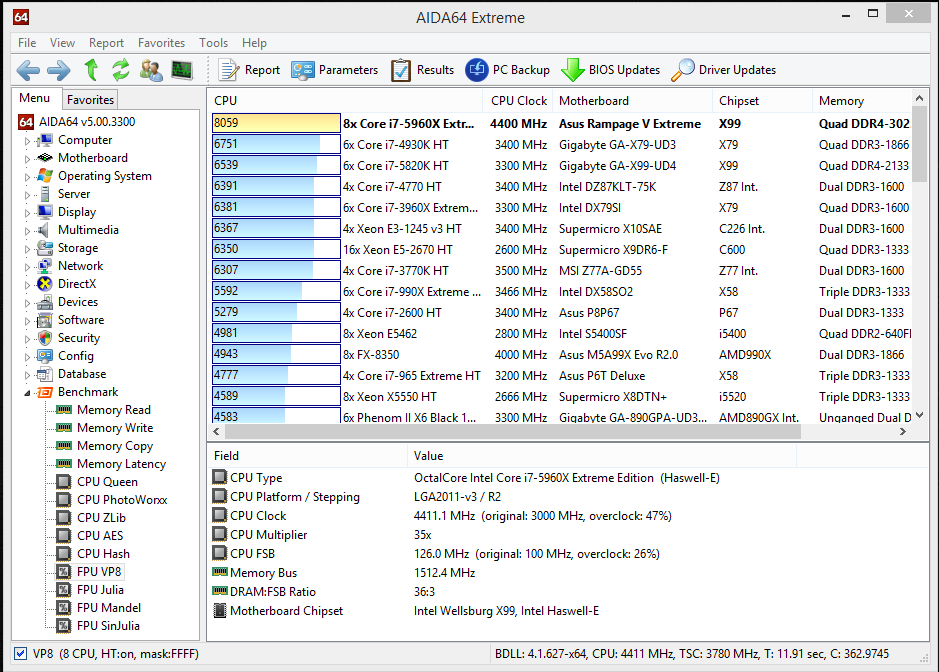
Task: Sort results by Motherboard column
Action: (x=632, y=101)
